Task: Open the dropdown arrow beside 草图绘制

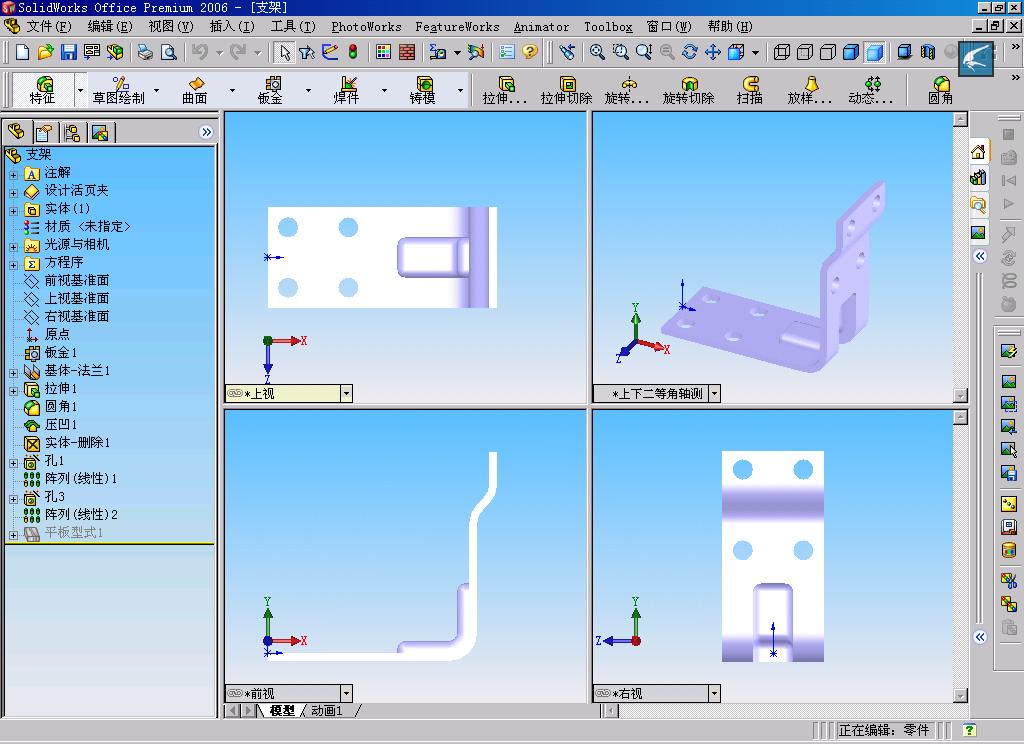Action: click(157, 90)
